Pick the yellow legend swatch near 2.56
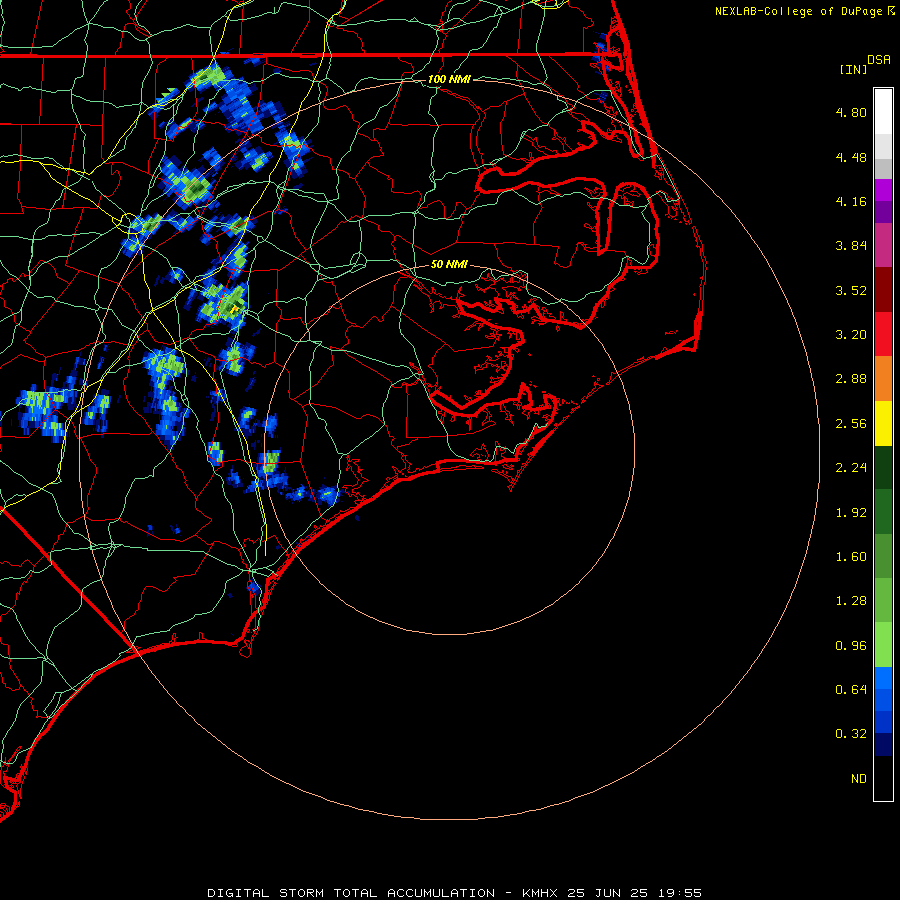 coord(883,423)
